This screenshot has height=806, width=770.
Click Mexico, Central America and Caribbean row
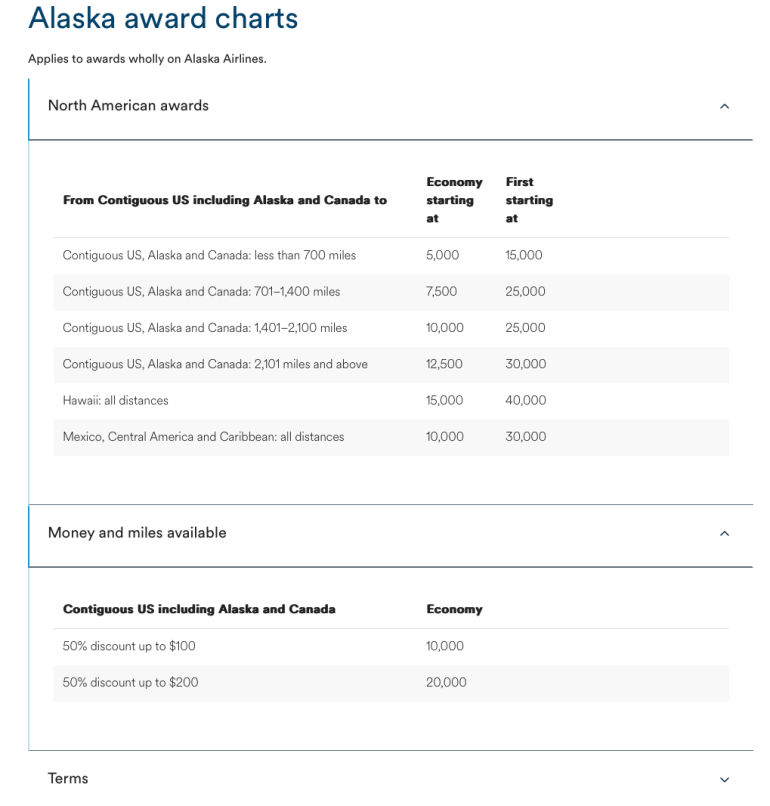point(203,437)
